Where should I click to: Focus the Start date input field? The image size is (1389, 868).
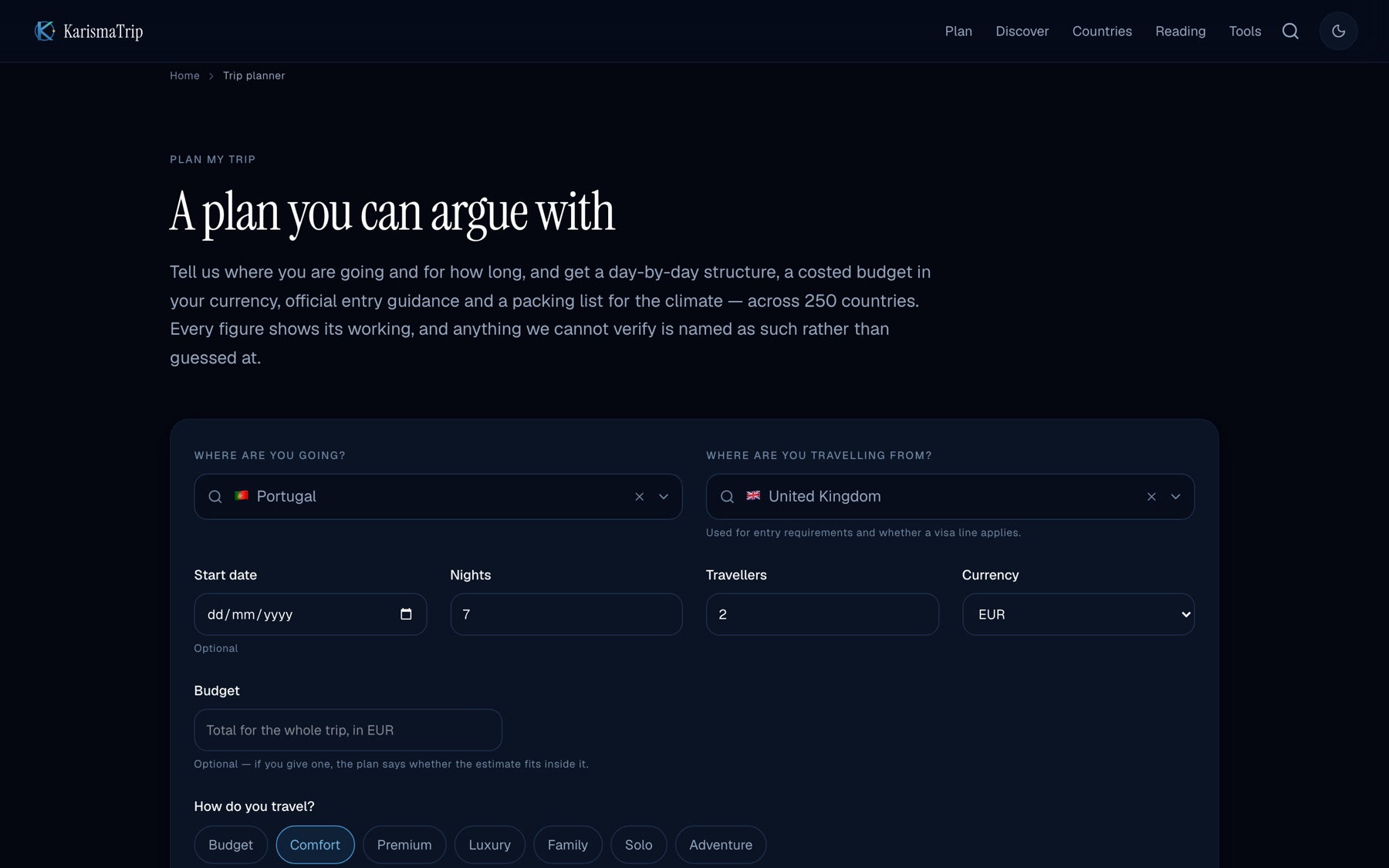310,614
